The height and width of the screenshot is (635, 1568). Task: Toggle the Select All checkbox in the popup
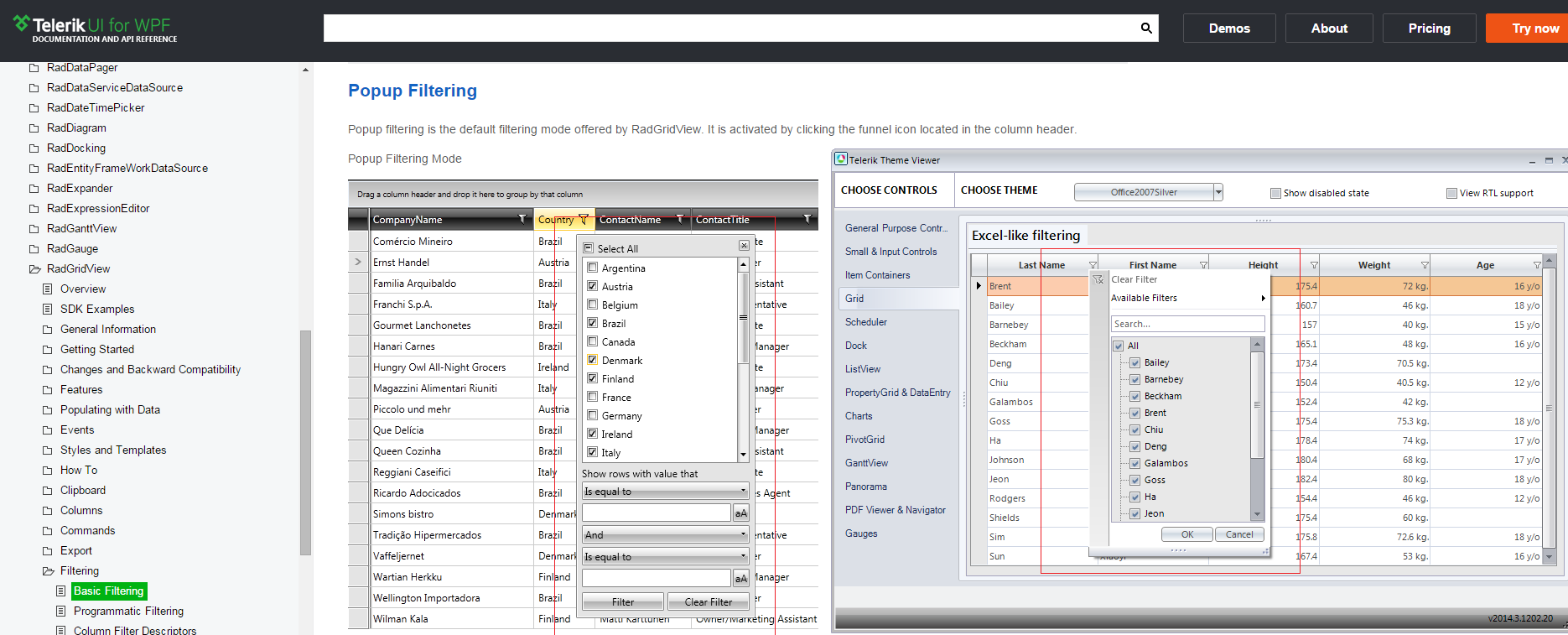pyautogui.click(x=589, y=248)
